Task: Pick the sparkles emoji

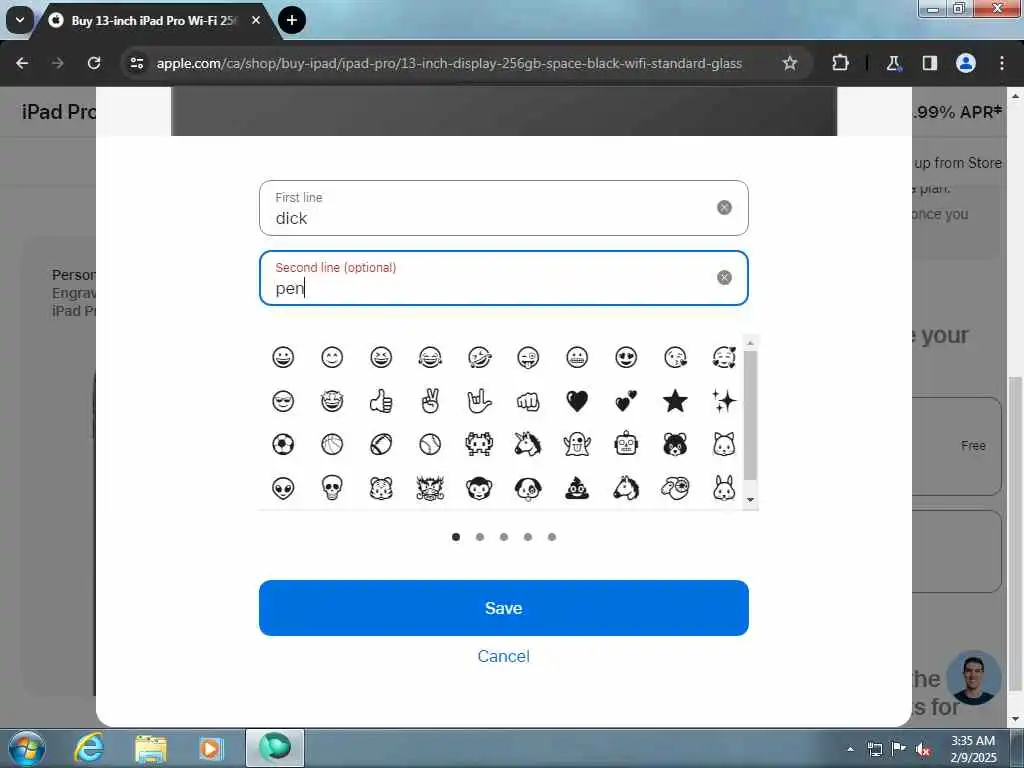Action: pyautogui.click(x=724, y=401)
